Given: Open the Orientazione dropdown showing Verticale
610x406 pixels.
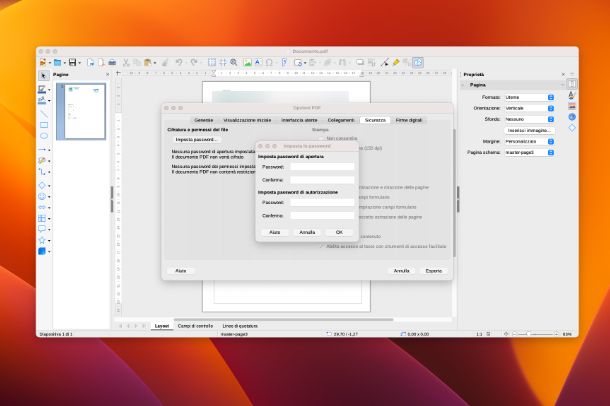Looking at the screenshot, I should click(529, 108).
